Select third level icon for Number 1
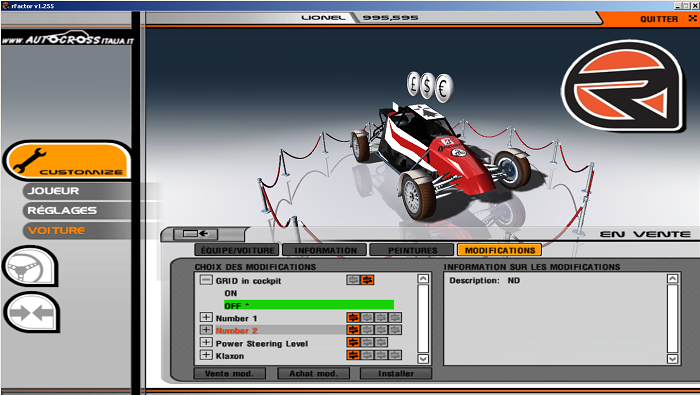Viewport: 700px width, 395px height. click(381, 317)
